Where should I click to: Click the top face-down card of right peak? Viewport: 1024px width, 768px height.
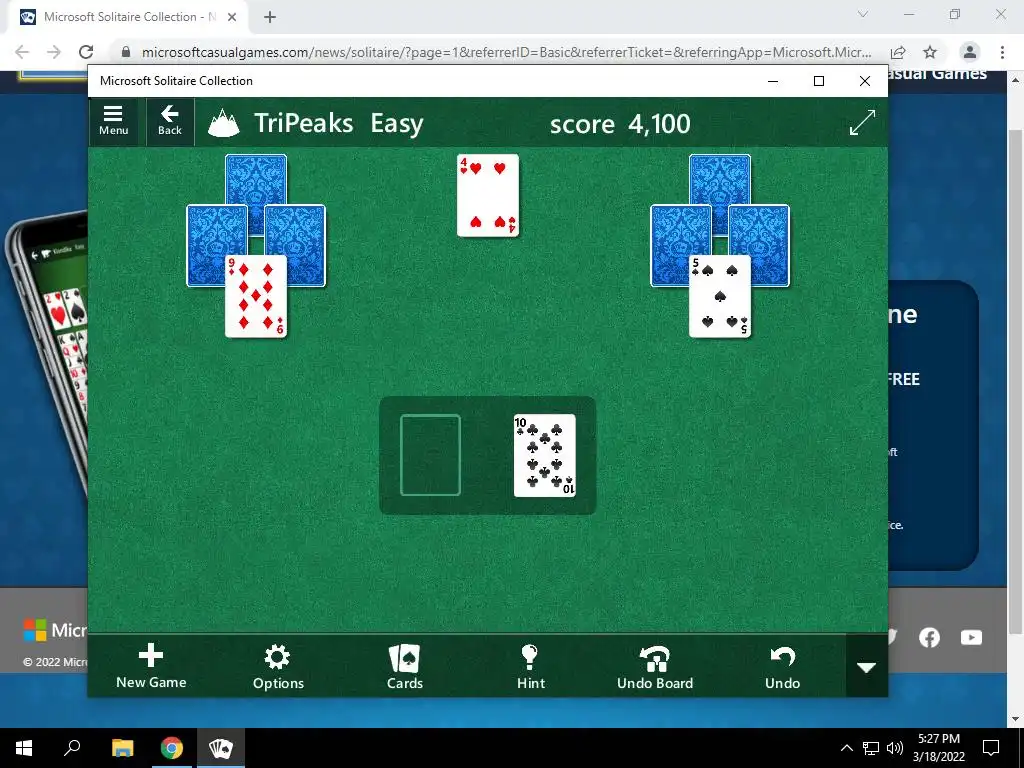click(x=720, y=179)
